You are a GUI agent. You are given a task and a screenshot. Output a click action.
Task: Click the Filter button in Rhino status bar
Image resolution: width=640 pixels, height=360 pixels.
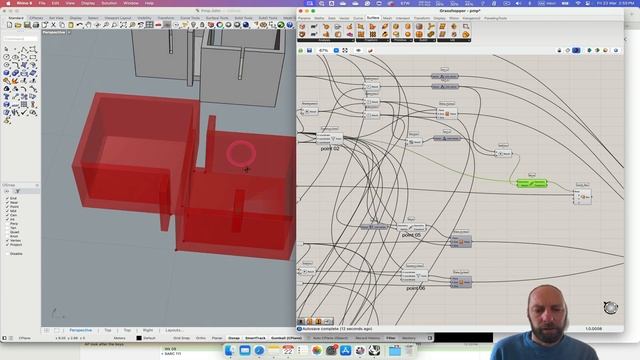point(391,338)
